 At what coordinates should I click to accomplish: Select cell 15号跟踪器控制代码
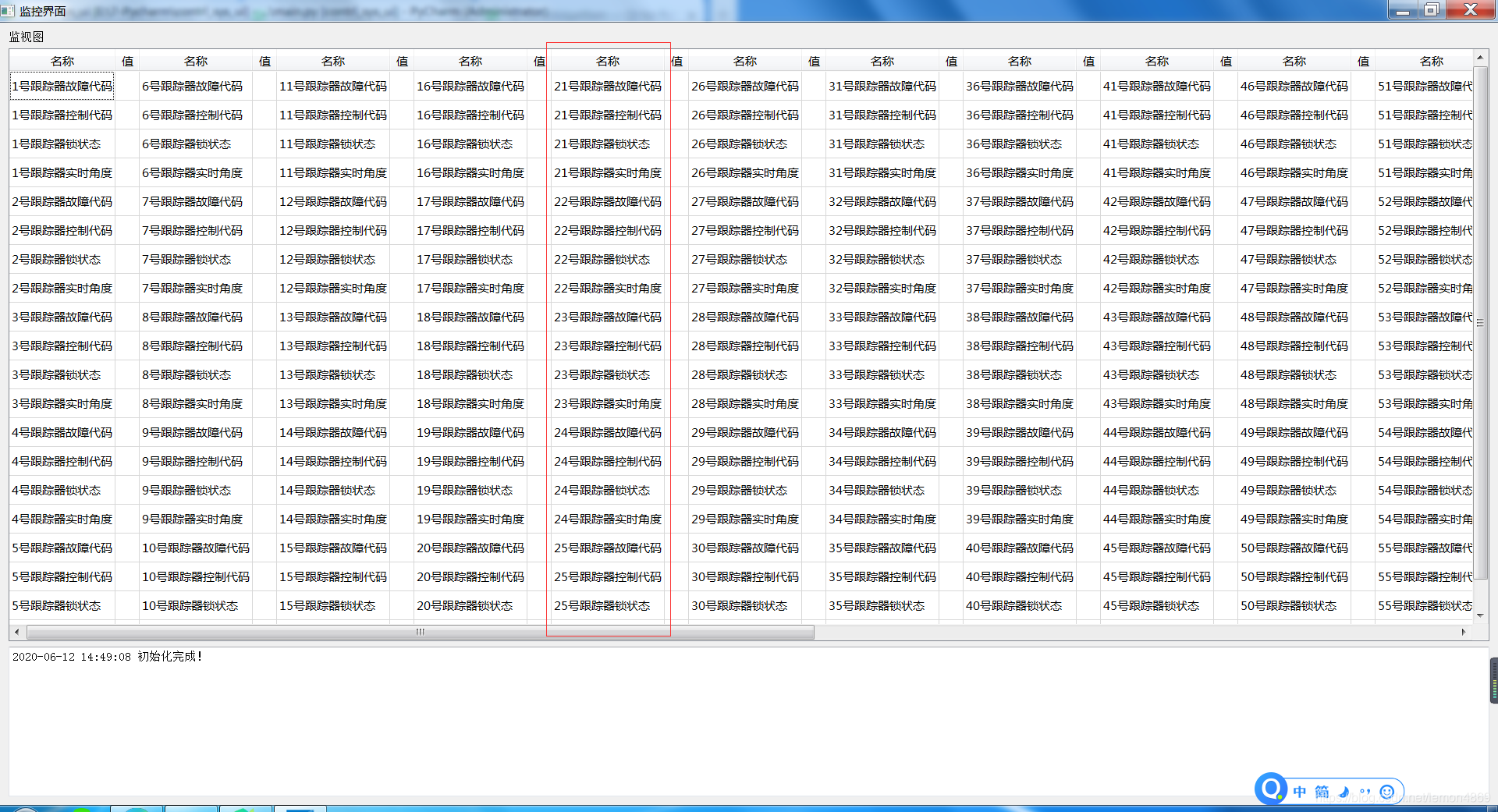coord(333,577)
